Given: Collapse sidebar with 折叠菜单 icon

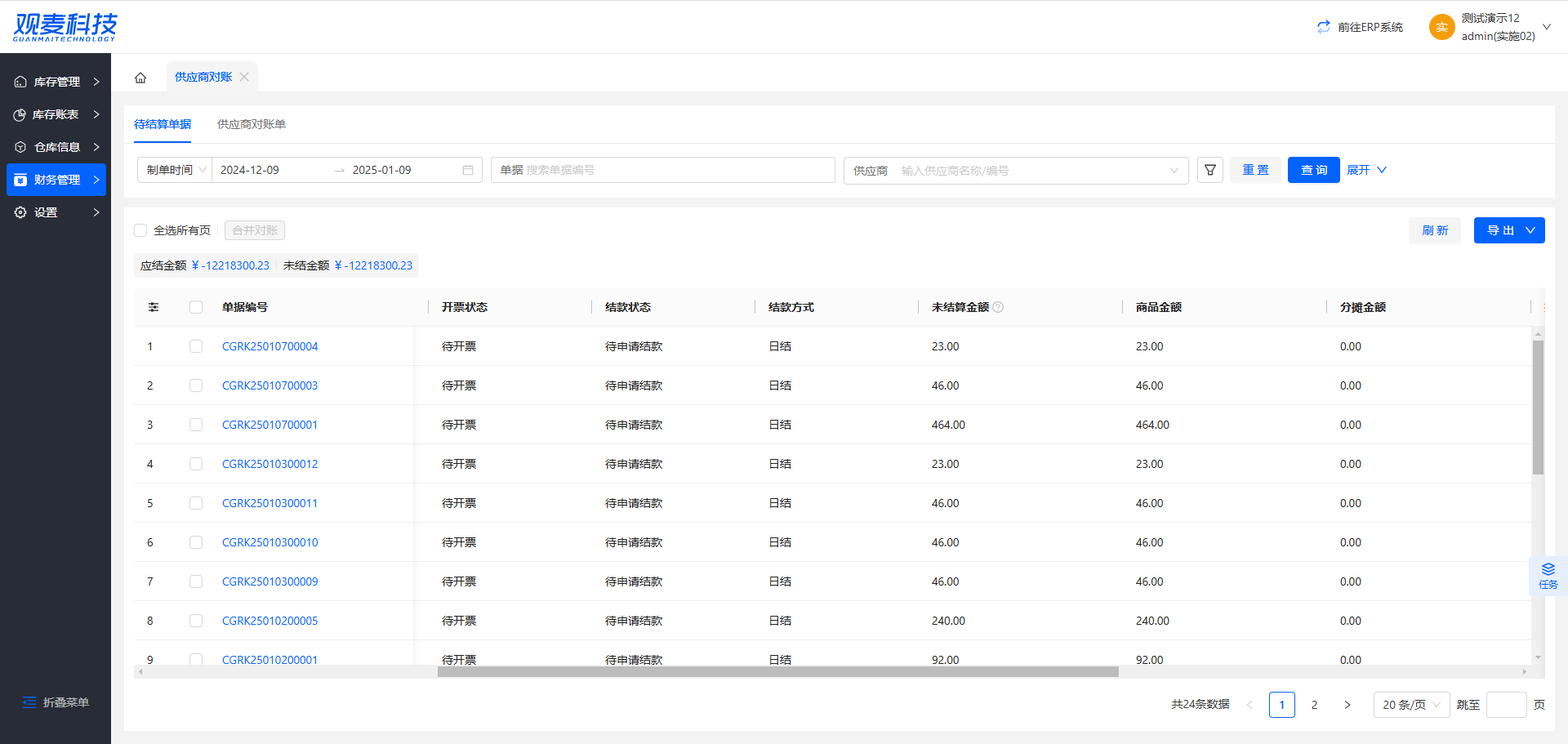Looking at the screenshot, I should (29, 702).
